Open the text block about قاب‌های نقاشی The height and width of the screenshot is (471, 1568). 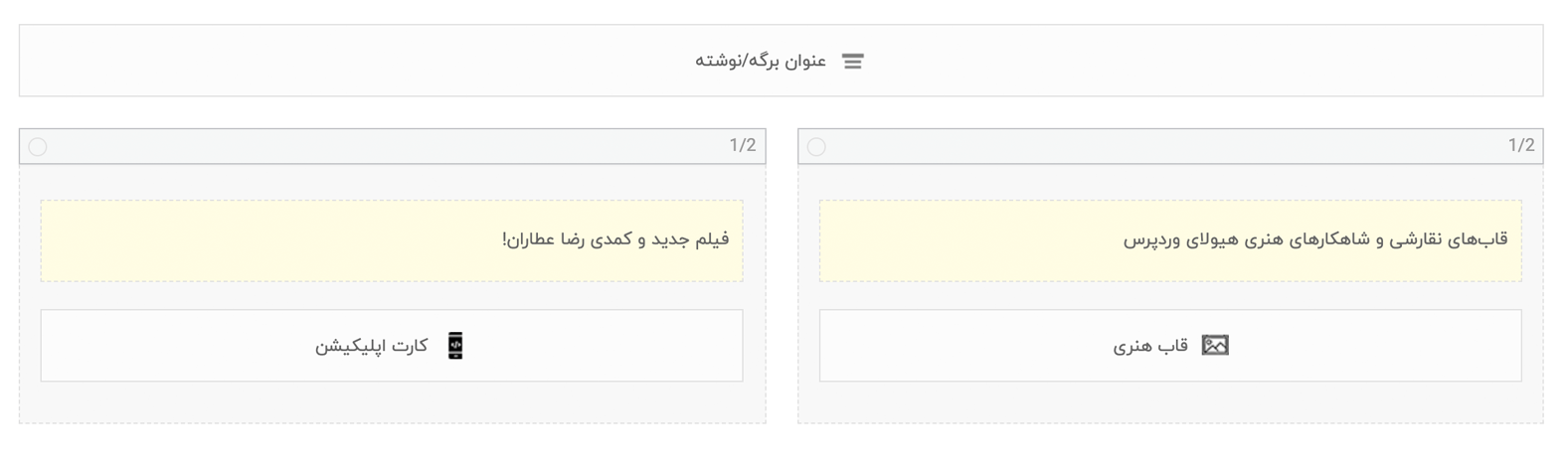point(1170,240)
